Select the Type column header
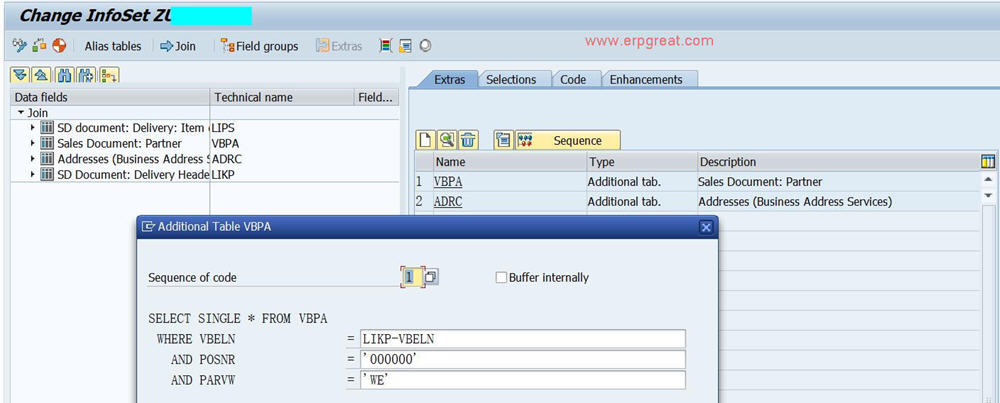Image resolution: width=1000 pixels, height=403 pixels. click(x=641, y=162)
